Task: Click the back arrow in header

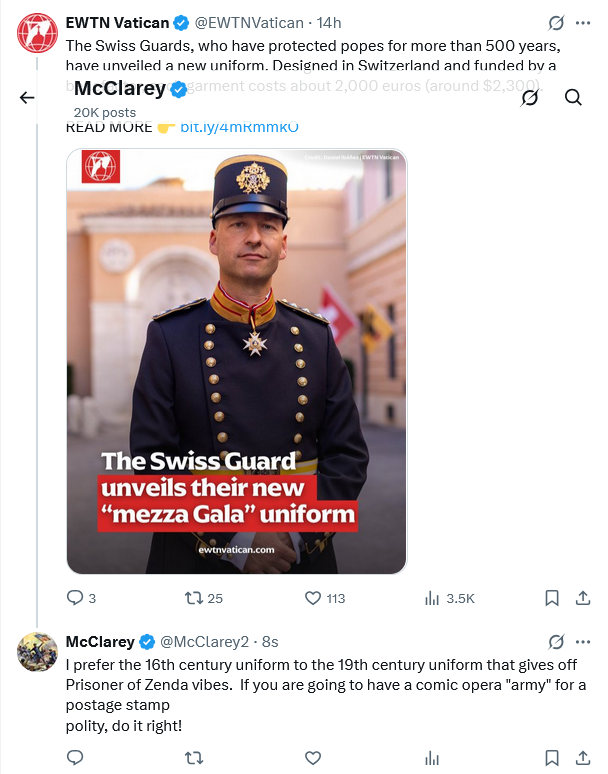Action: [27, 97]
